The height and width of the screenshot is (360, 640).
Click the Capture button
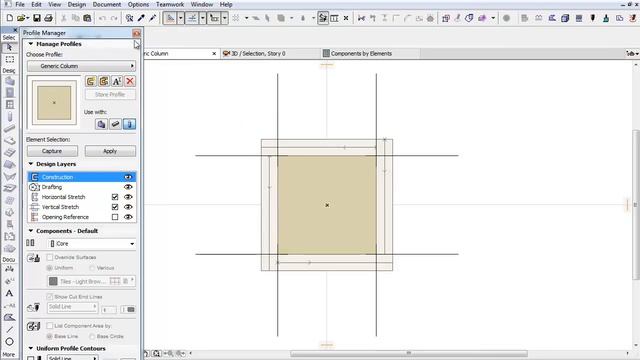(x=52, y=151)
